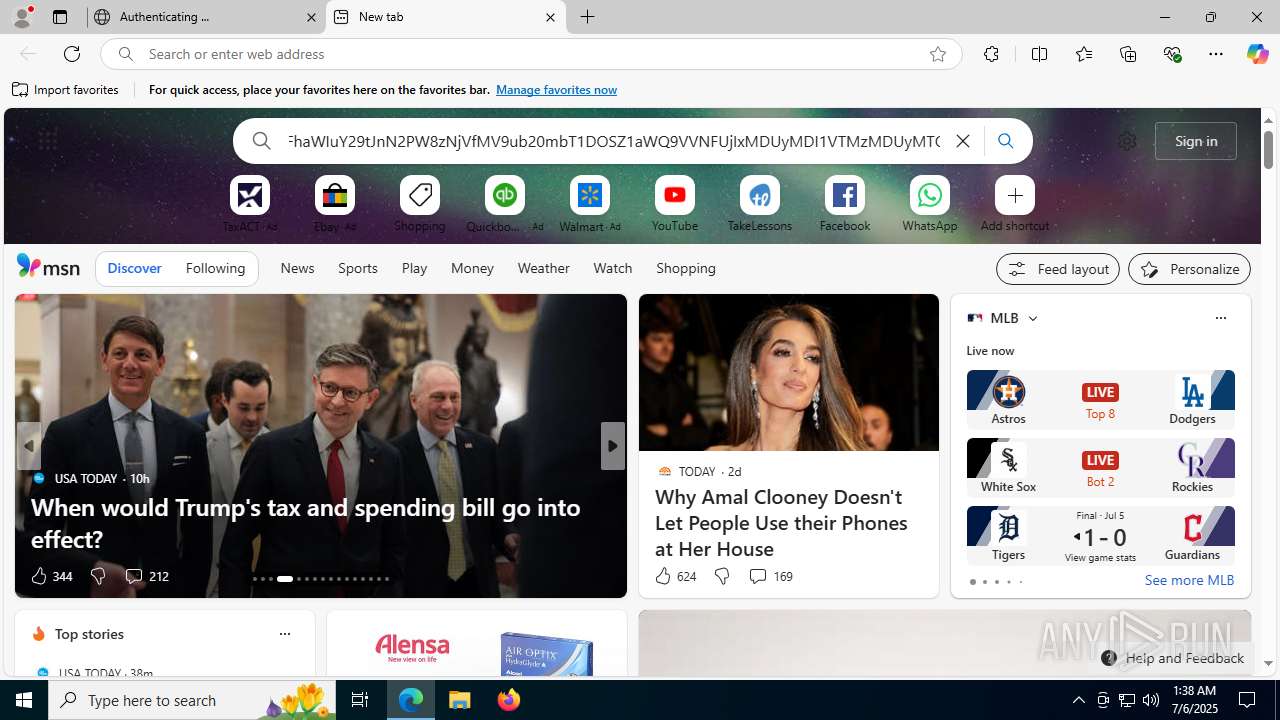Viewport: 1280px width, 720px height.
Task: Like the Amal Clooney article
Action: pyautogui.click(x=675, y=576)
